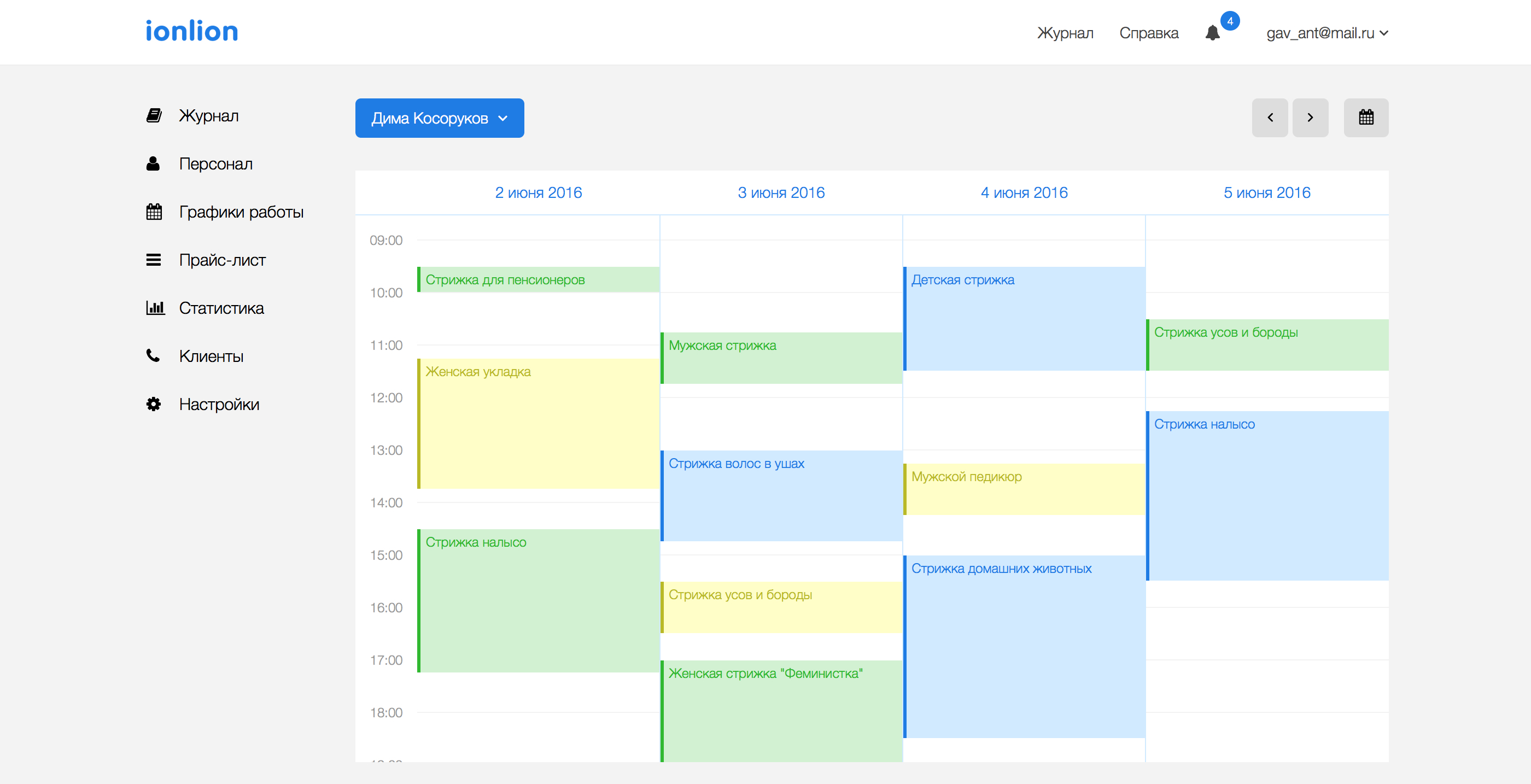Expand the Дима Косоруков staff dropdown

point(439,118)
